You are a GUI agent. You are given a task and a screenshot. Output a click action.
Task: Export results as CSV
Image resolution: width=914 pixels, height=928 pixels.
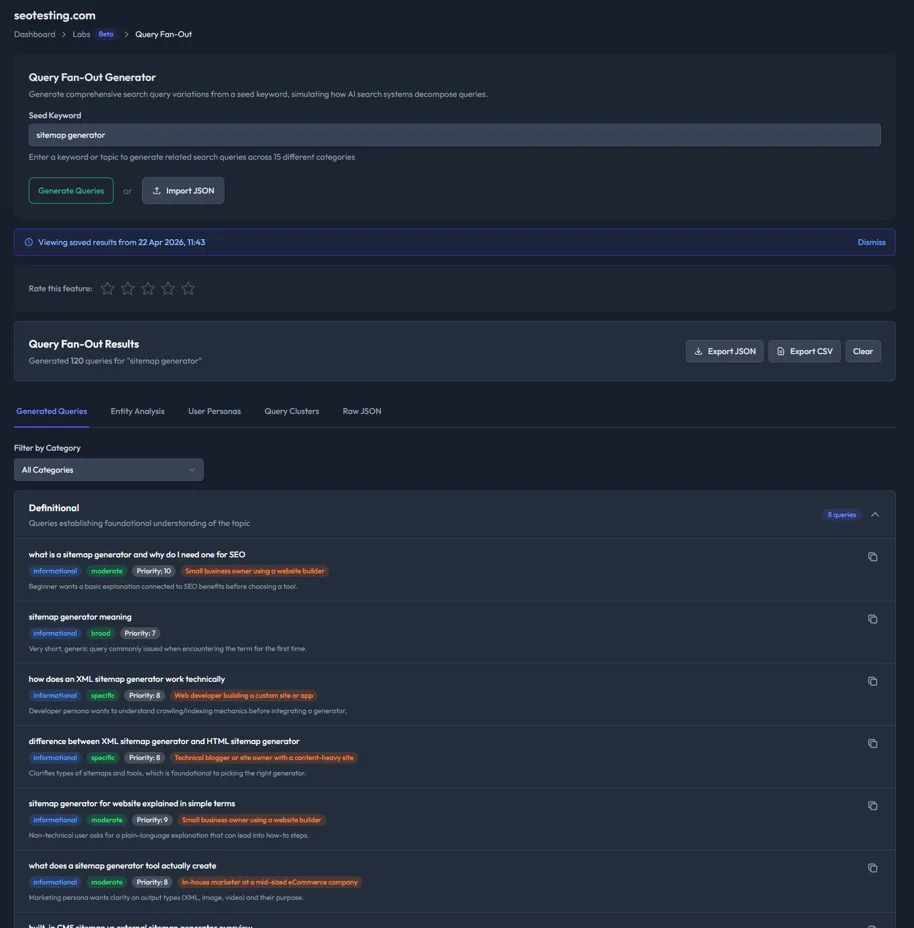click(x=804, y=351)
